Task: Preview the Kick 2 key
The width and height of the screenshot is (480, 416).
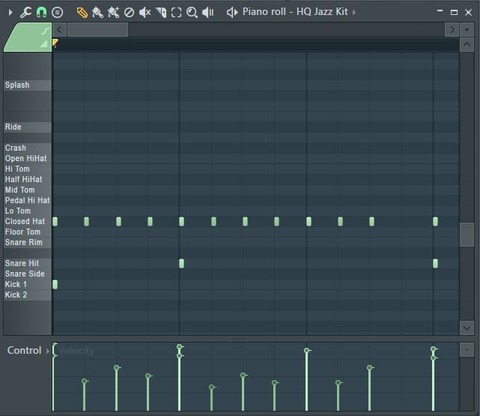Action: 28,295
